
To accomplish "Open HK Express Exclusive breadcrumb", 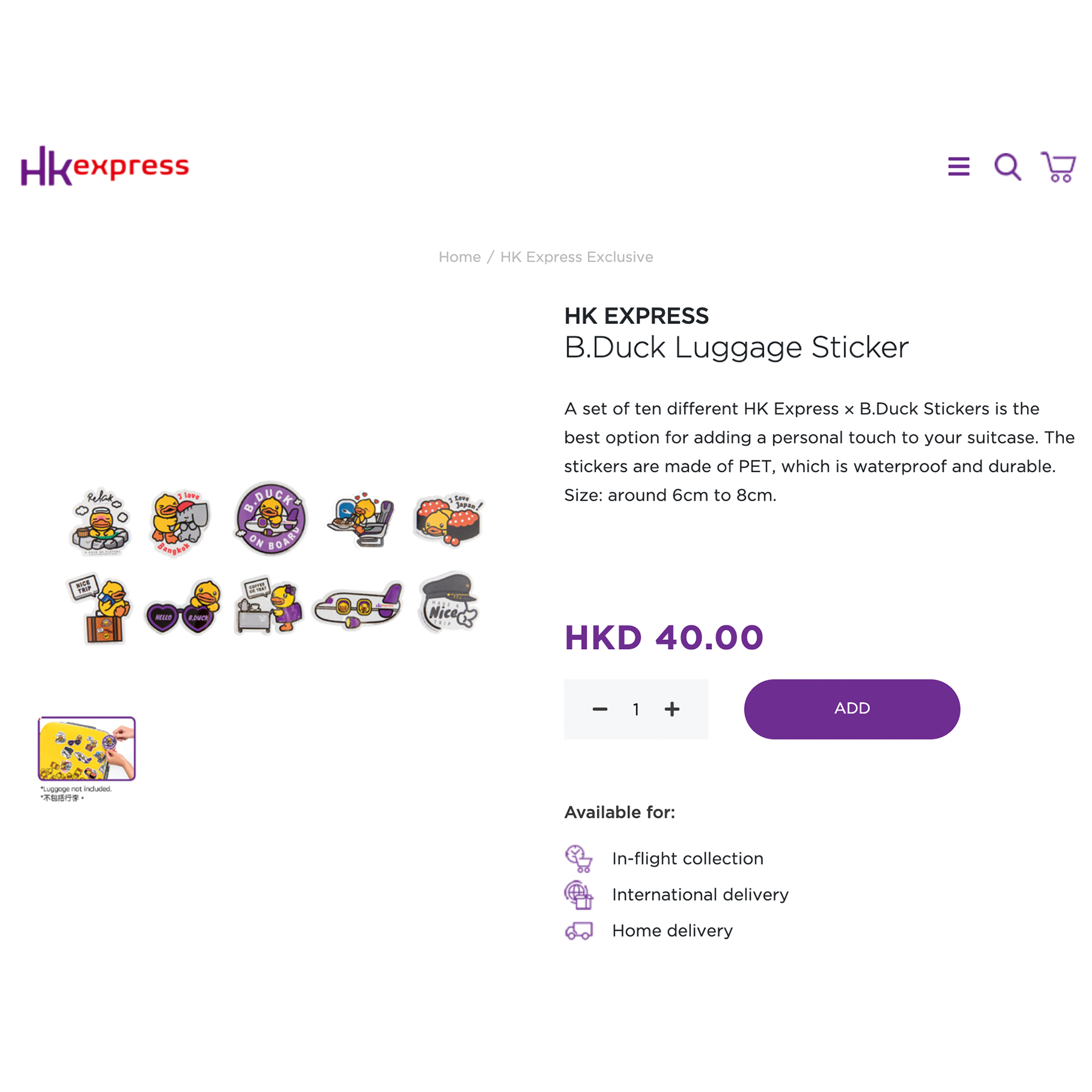I will [576, 257].
